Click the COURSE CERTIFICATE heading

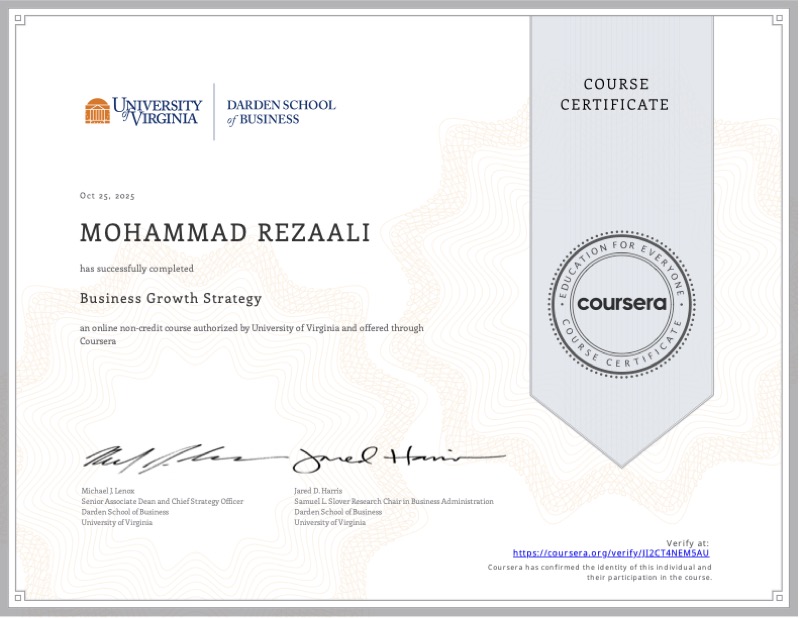(616, 94)
